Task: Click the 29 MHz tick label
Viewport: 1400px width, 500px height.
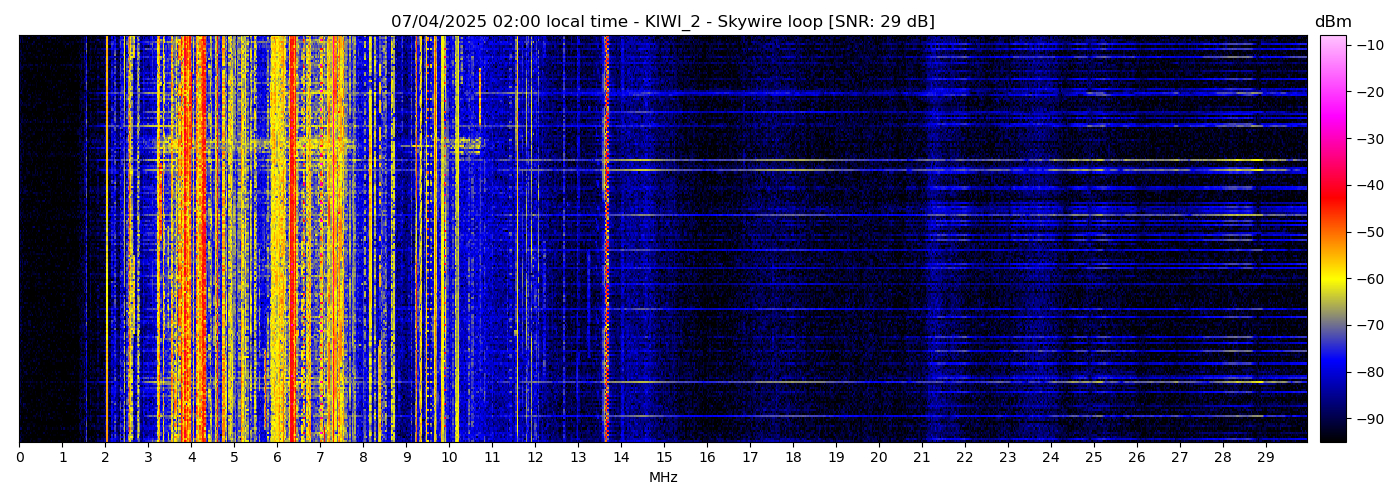Action: coord(1265,457)
